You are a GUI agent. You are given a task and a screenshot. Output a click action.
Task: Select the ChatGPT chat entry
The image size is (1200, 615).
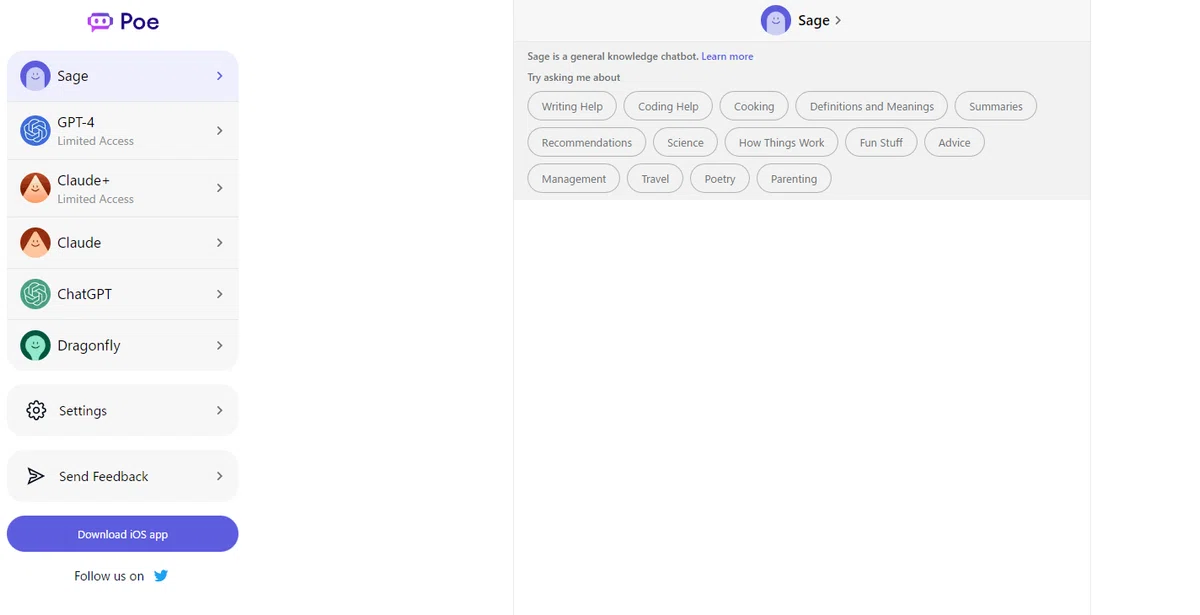point(122,294)
